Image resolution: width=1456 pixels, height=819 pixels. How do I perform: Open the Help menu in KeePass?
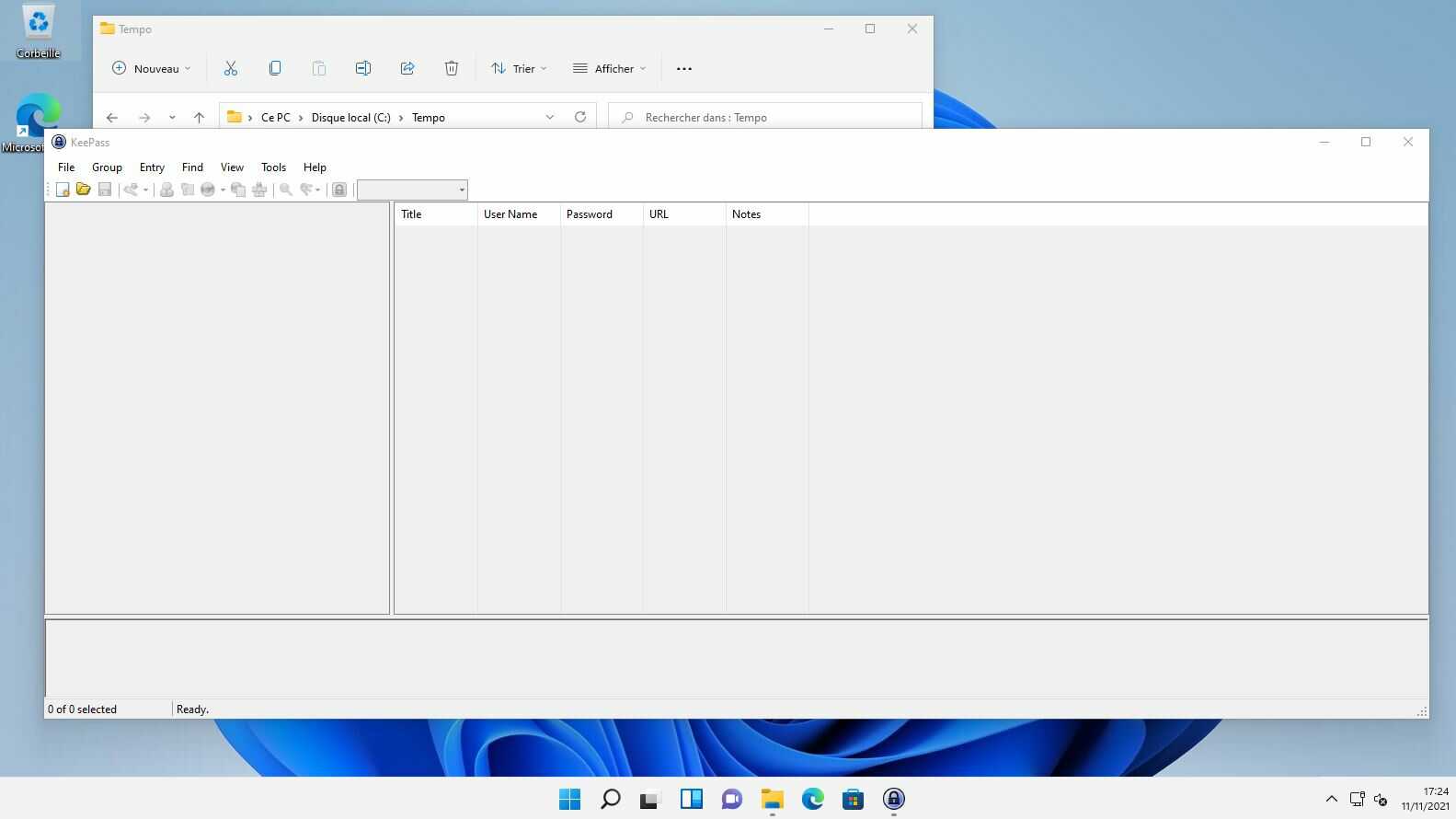(x=315, y=167)
